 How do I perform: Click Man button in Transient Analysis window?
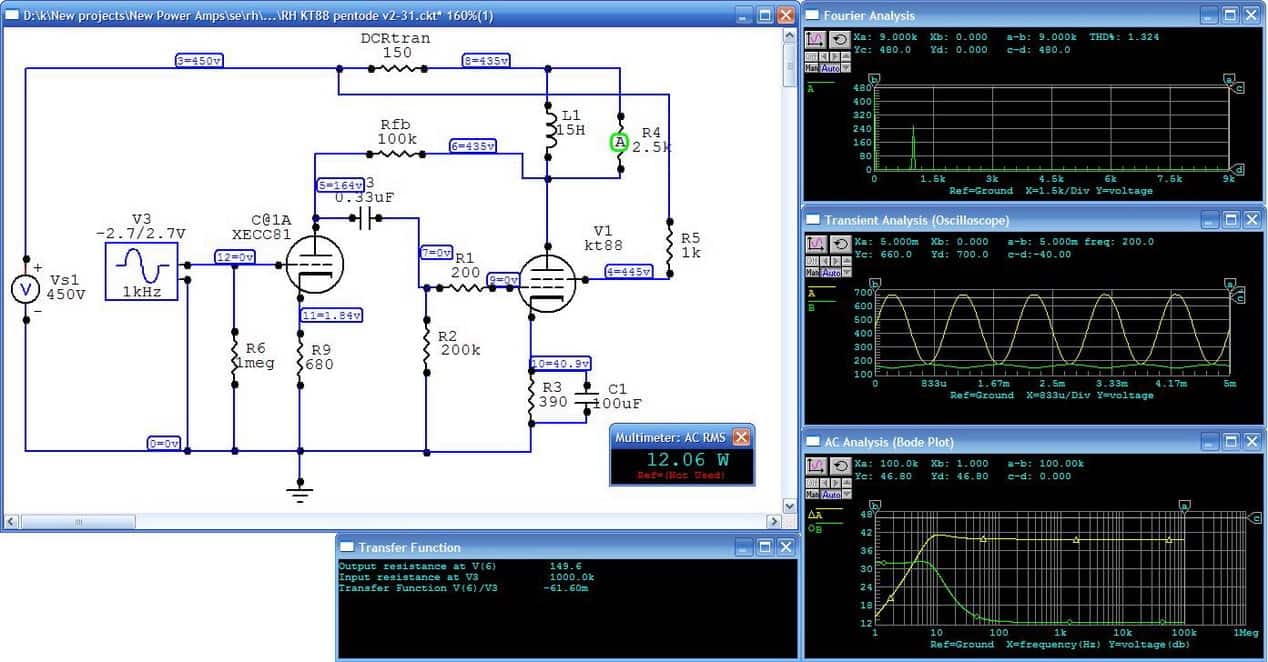click(x=812, y=273)
